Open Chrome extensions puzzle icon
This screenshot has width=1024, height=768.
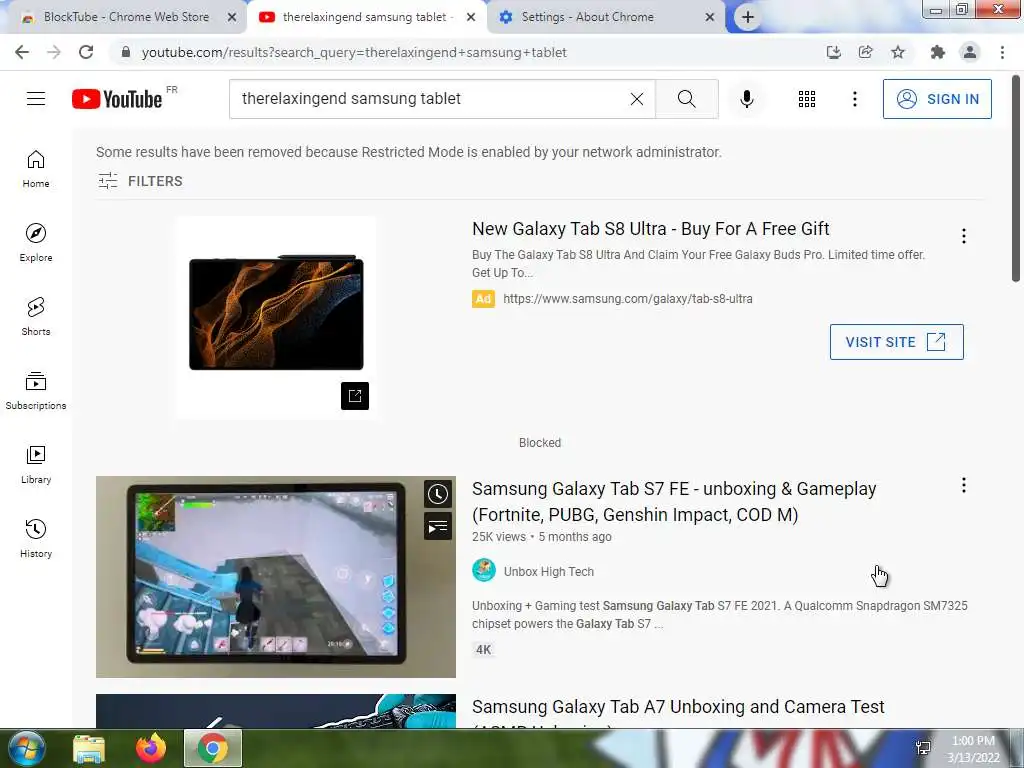938,52
